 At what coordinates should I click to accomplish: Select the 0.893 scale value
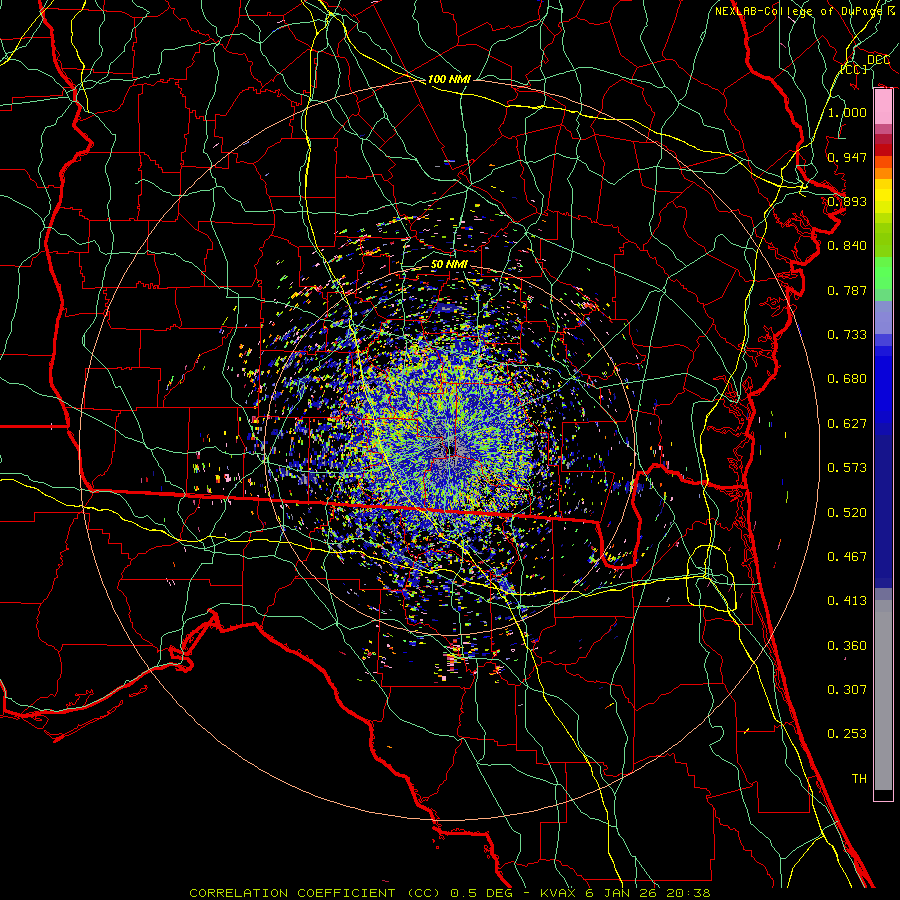pos(847,201)
